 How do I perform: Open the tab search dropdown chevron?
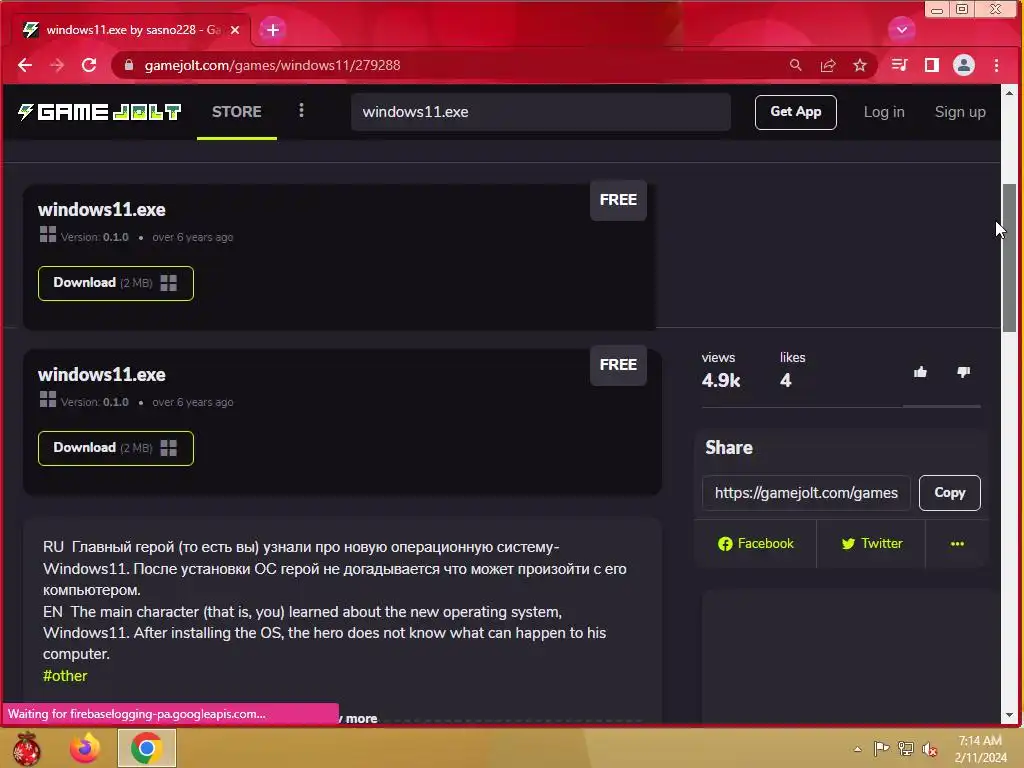[902, 29]
